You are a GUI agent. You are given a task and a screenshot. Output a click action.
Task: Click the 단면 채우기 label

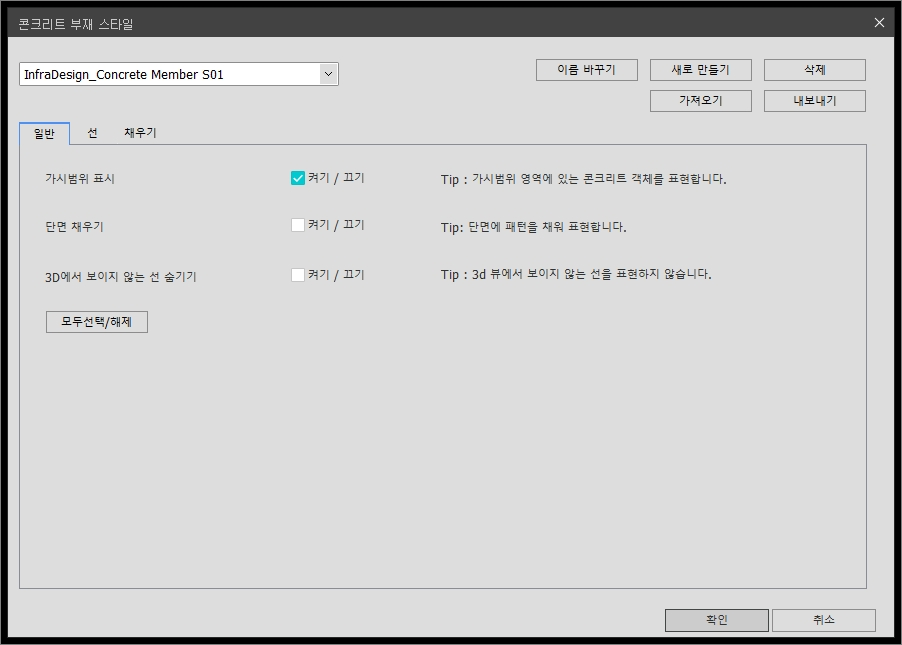(x=74, y=227)
